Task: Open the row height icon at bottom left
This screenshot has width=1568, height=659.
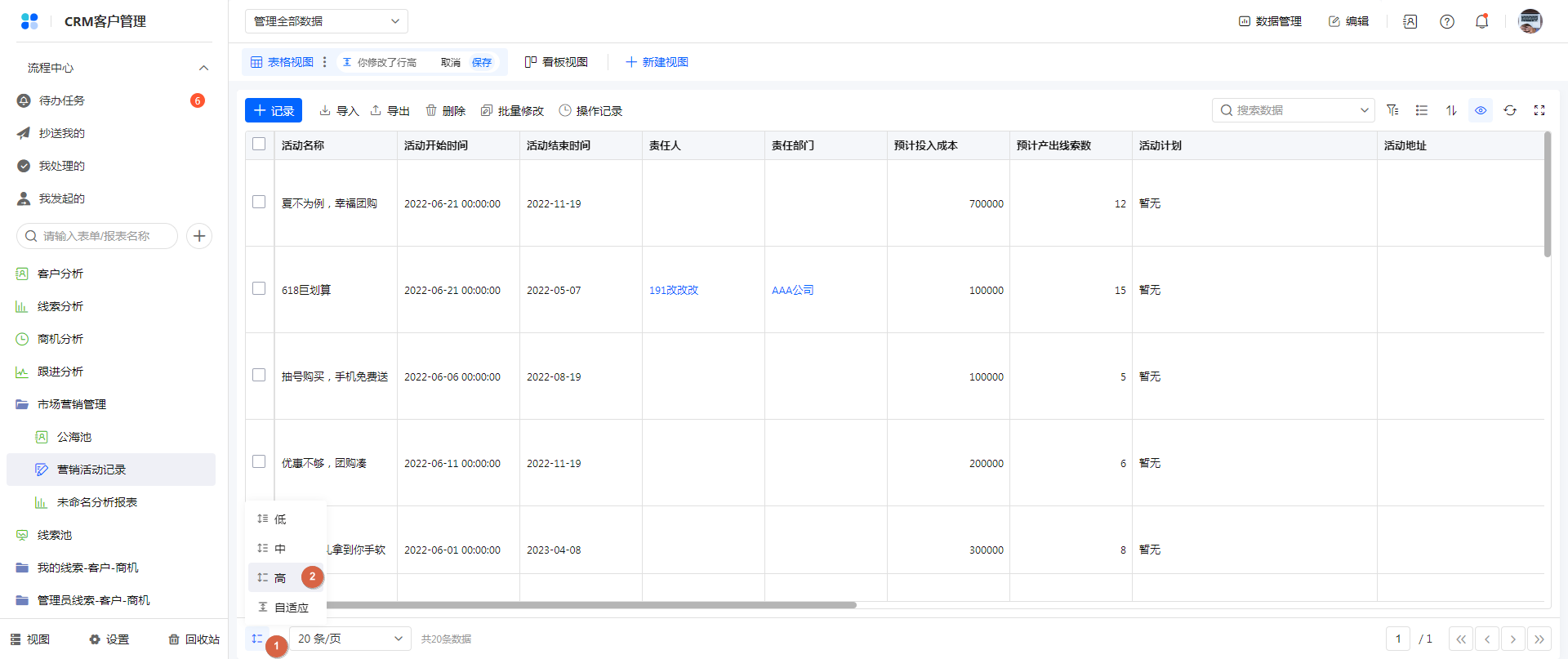Action: pyautogui.click(x=257, y=639)
